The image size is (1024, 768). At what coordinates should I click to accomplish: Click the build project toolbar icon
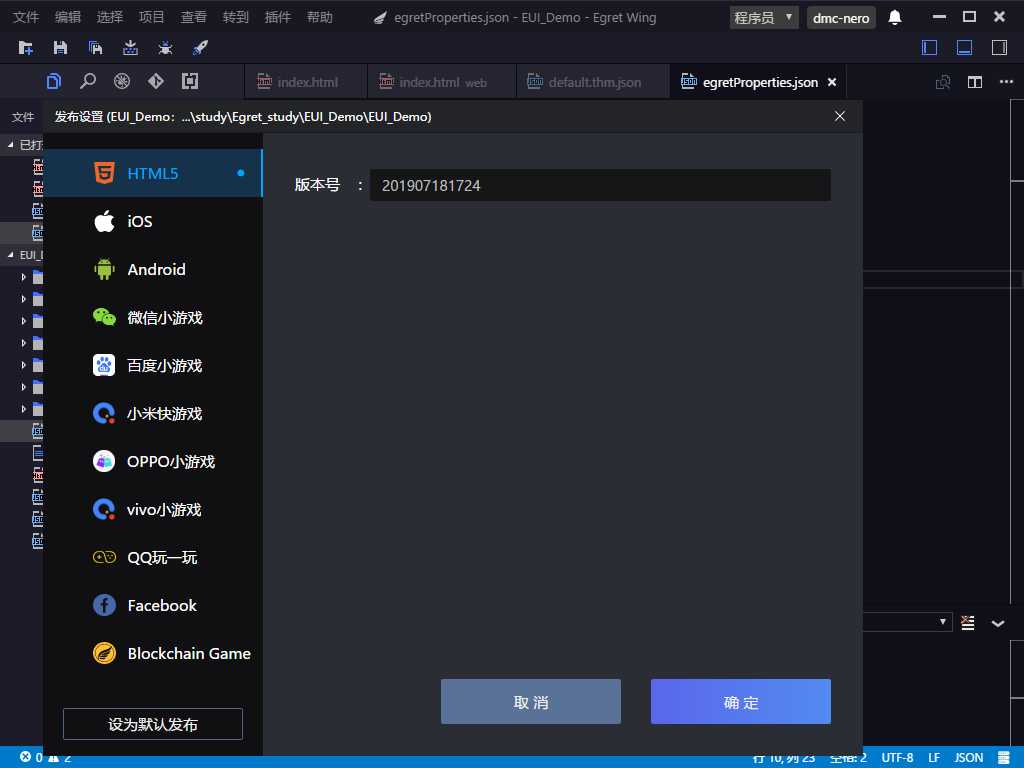(131, 48)
